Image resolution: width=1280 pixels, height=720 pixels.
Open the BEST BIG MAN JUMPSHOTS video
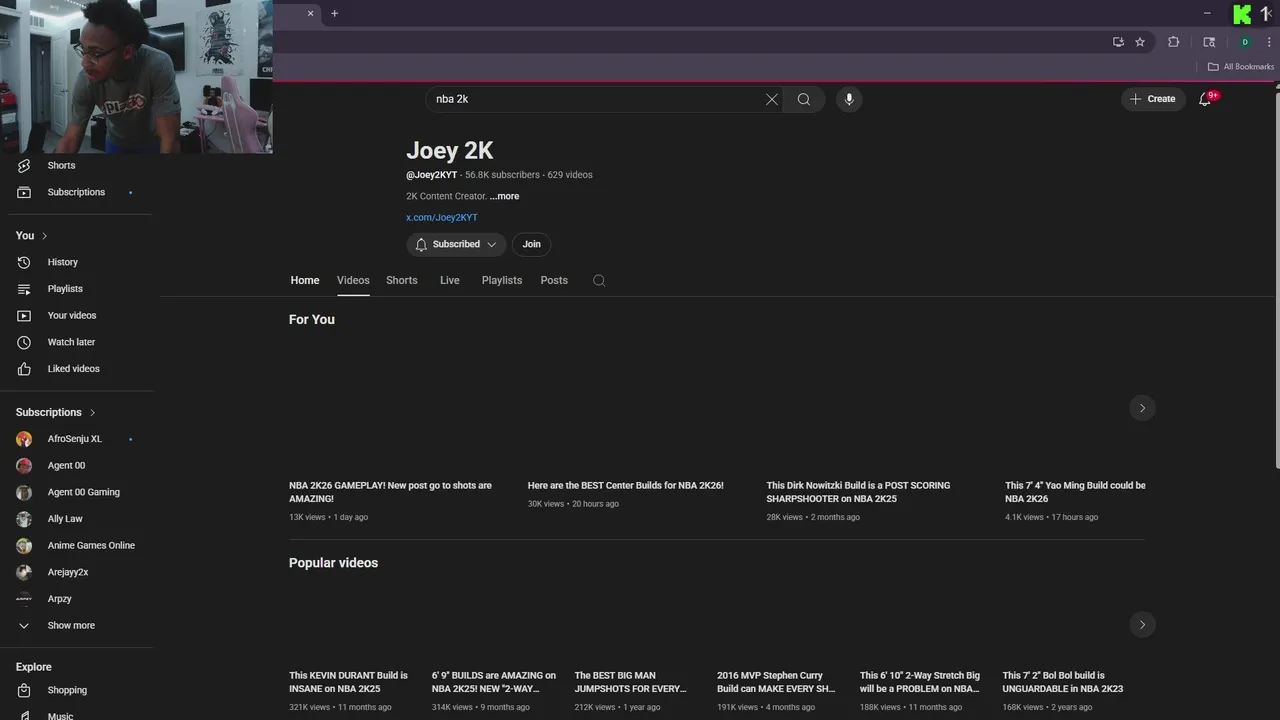[631, 682]
